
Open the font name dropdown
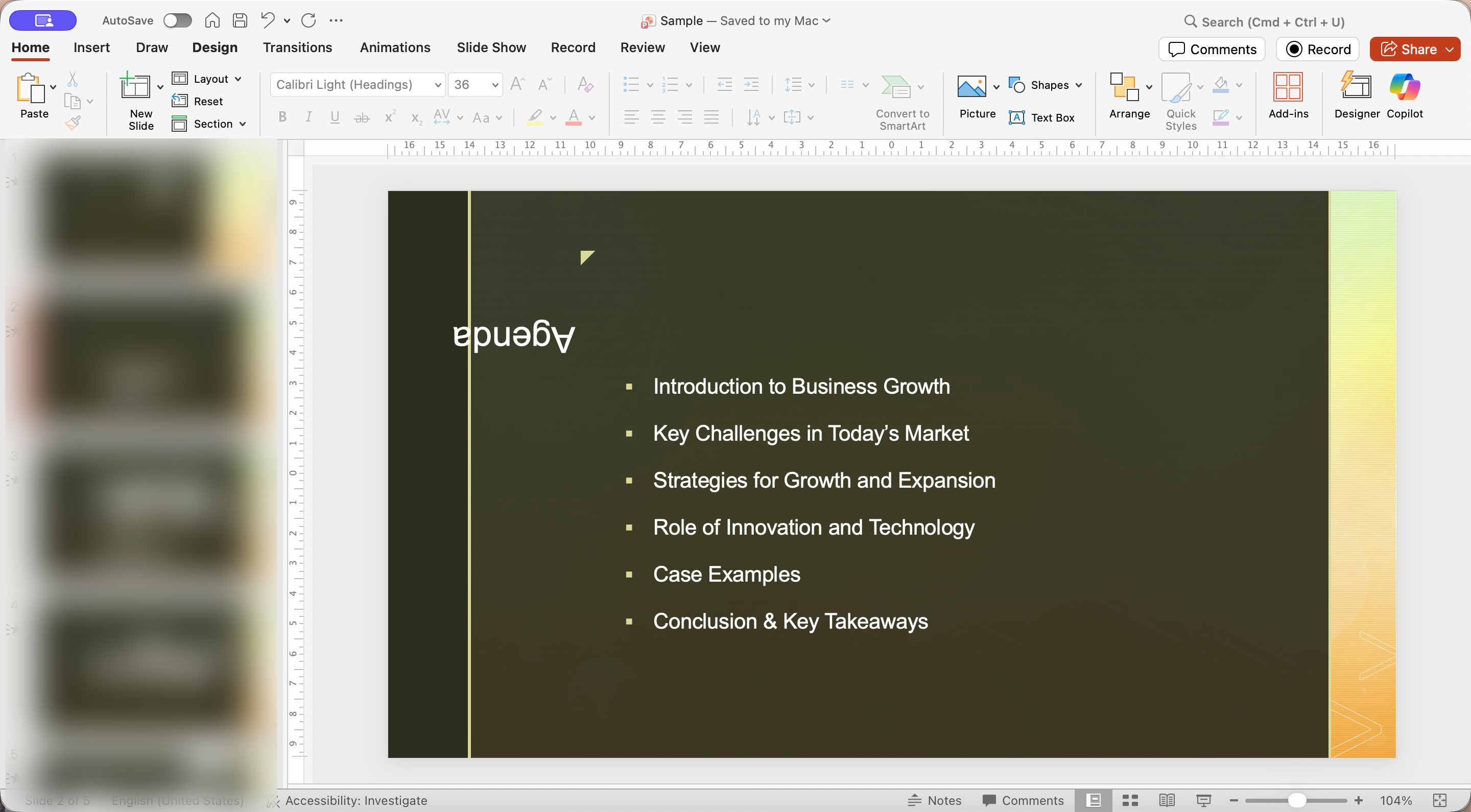437,85
